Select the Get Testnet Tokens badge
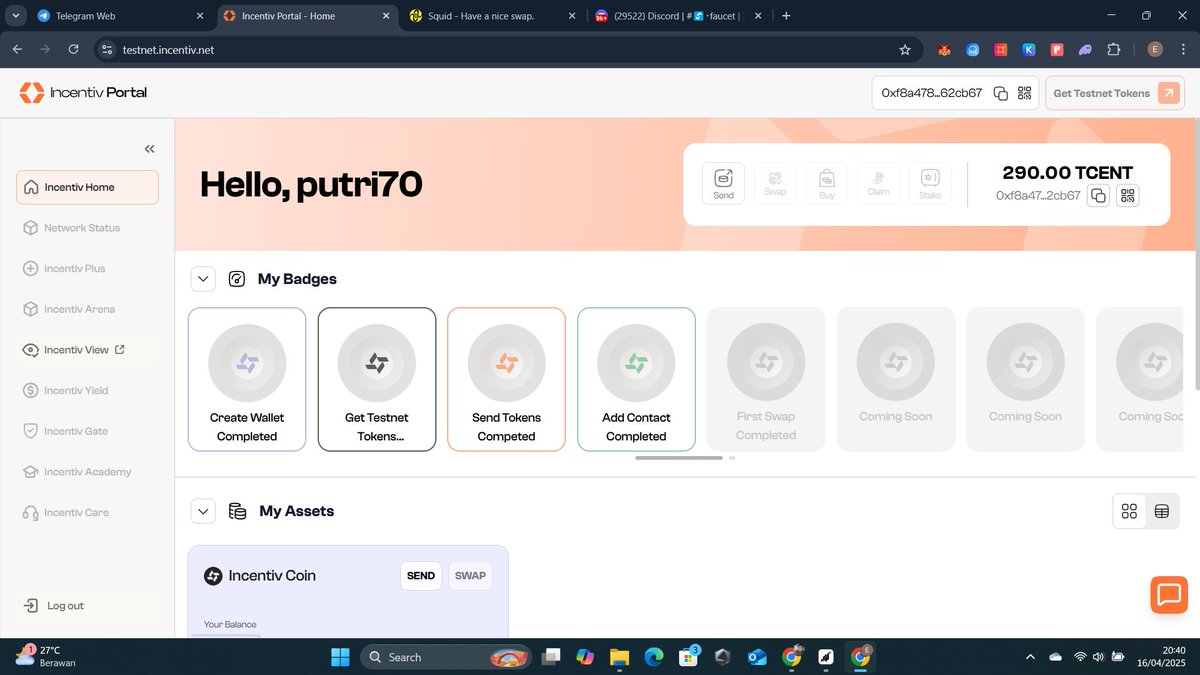 (x=377, y=379)
